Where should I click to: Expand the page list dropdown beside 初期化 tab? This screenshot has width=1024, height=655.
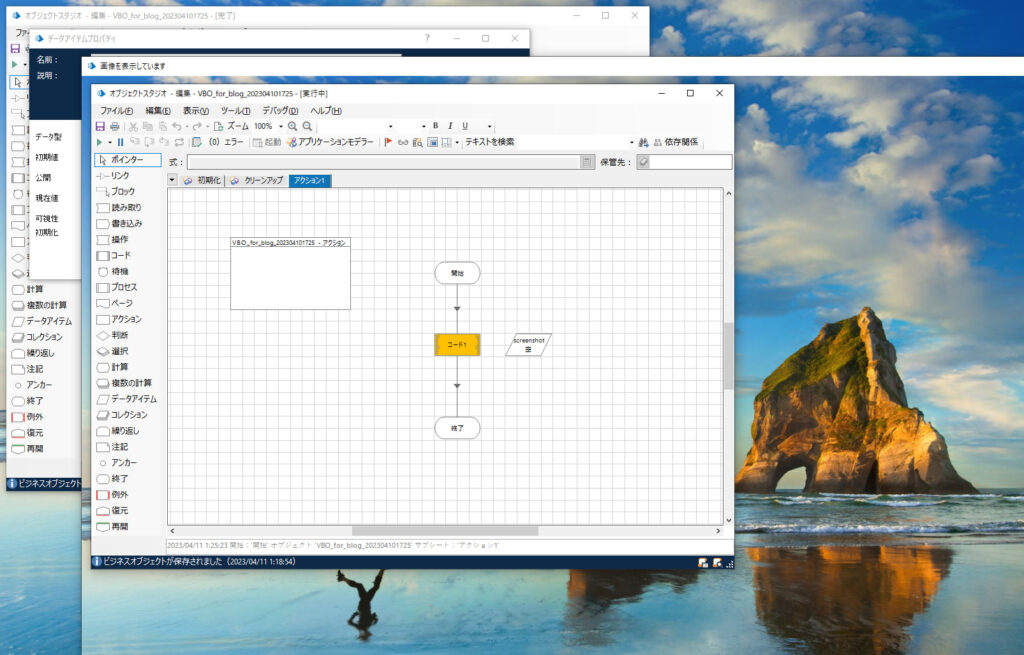coord(172,181)
